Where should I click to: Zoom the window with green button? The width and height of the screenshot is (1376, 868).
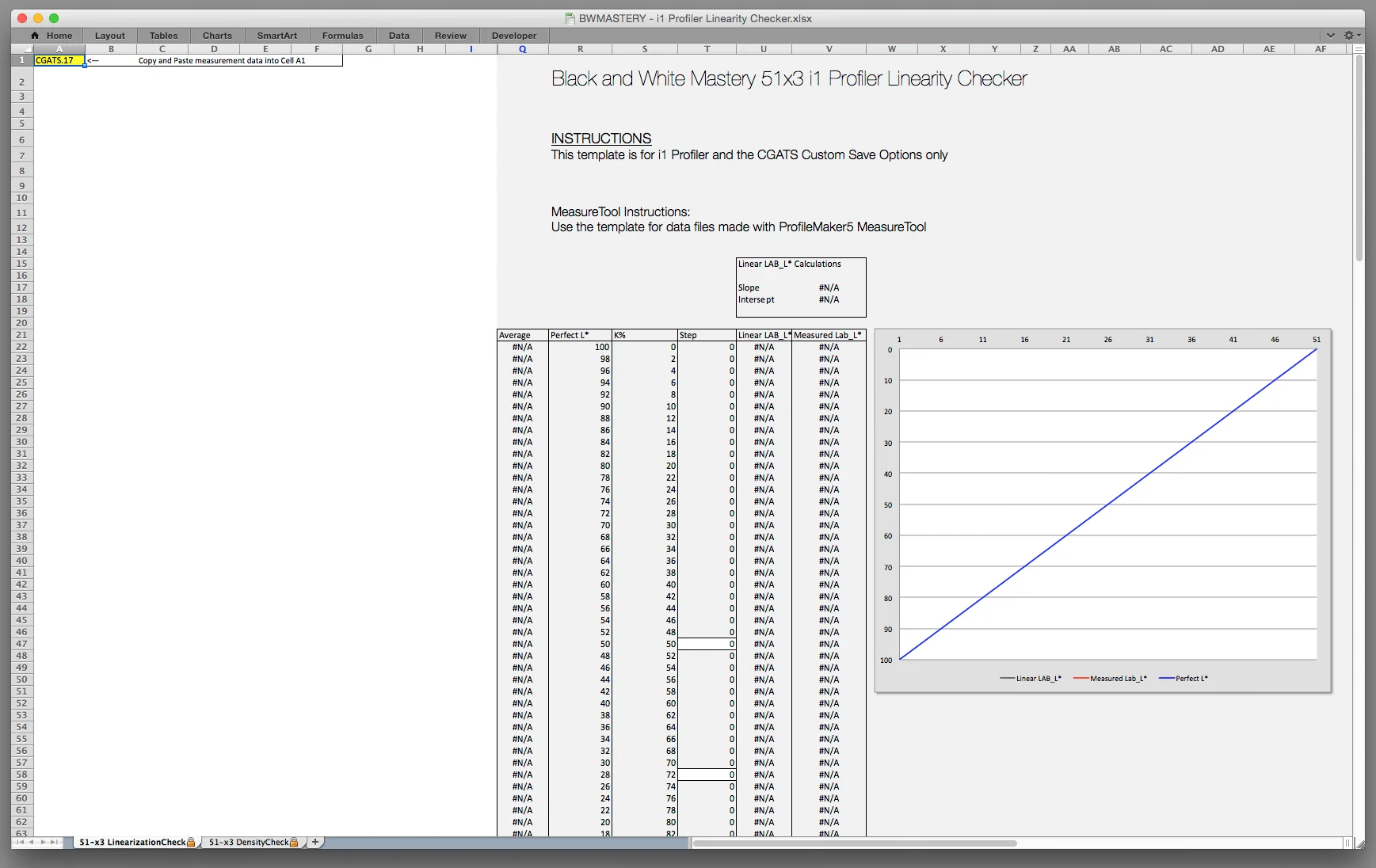coord(54,18)
